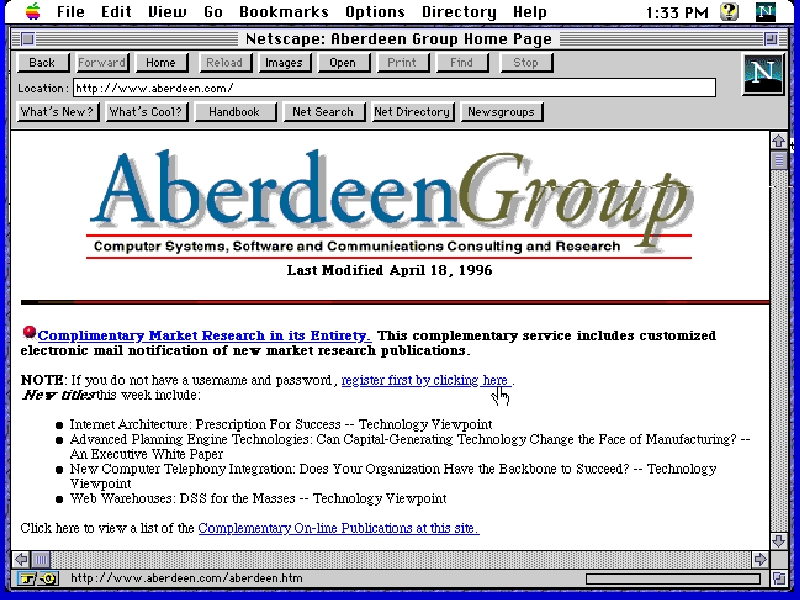Click the red ball bullet icon
Screen dimensions: 800x600
[29, 333]
